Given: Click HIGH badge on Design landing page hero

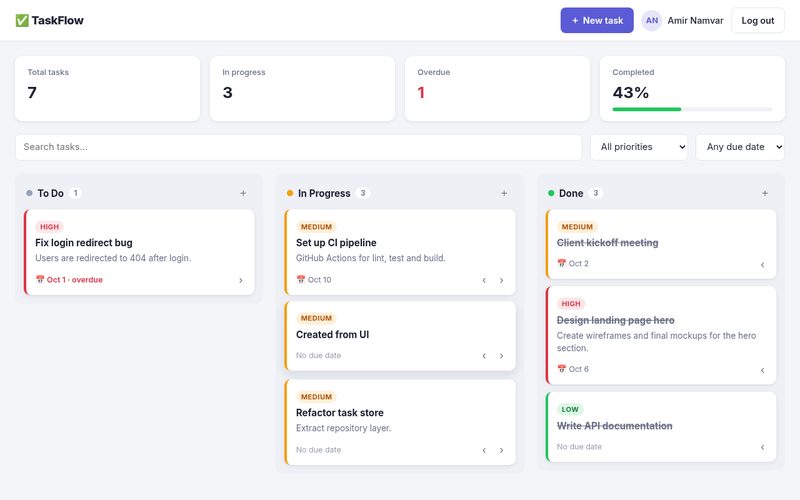Looking at the screenshot, I should tap(571, 304).
